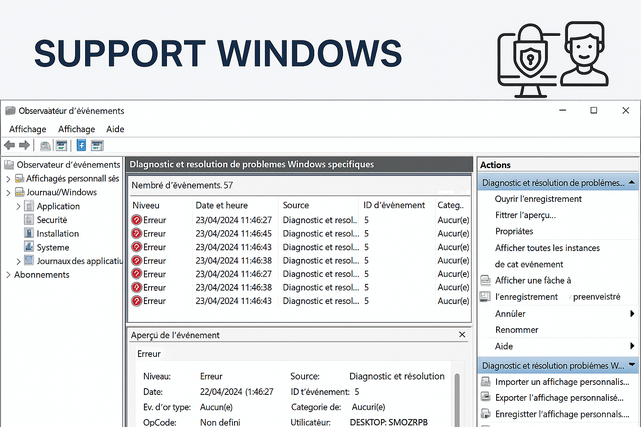This screenshot has width=641, height=427.
Task: Click the Observateur d'événements root node icon
Action: [9, 165]
